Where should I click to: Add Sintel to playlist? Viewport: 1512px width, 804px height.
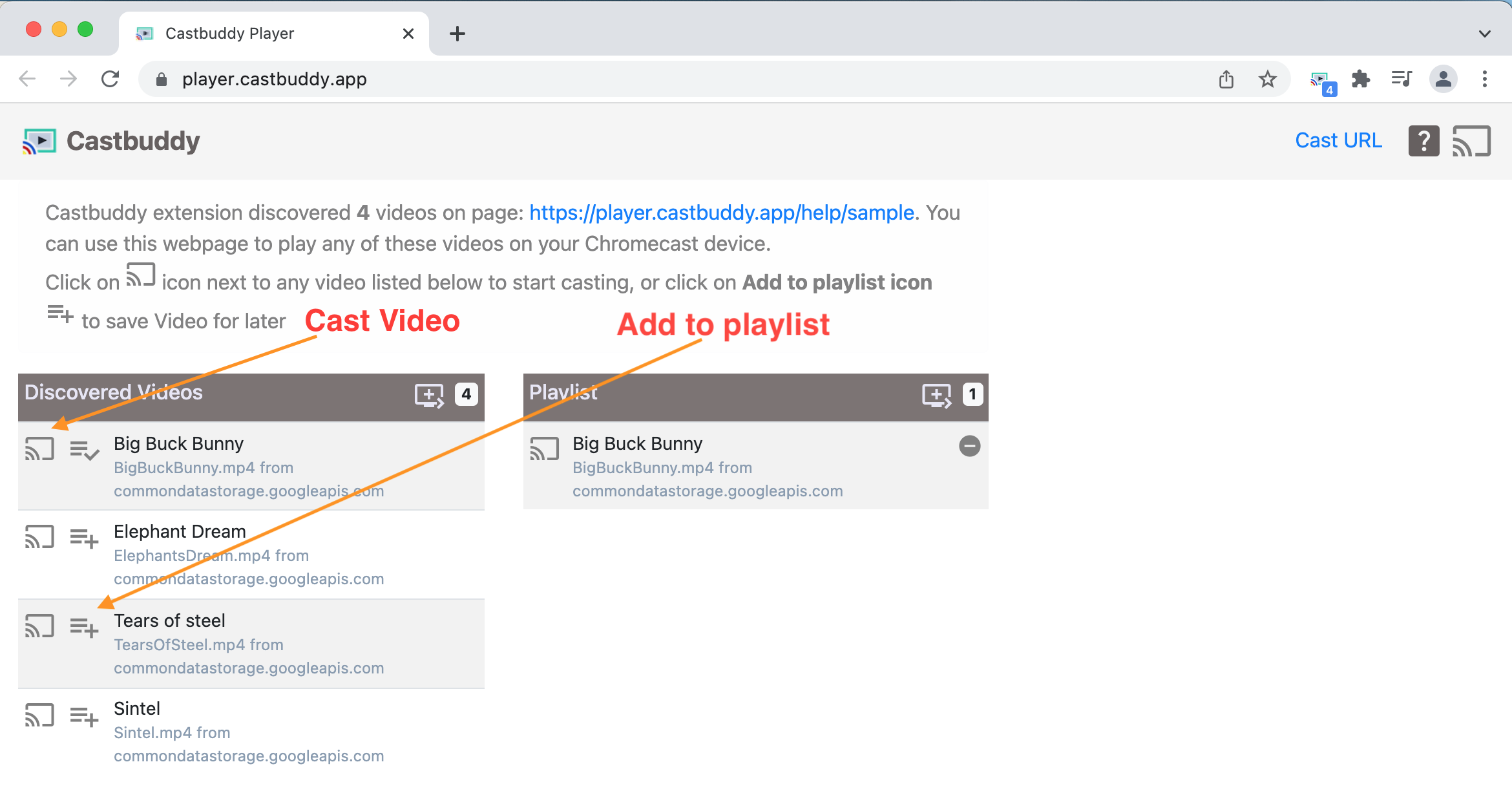pyautogui.click(x=84, y=715)
